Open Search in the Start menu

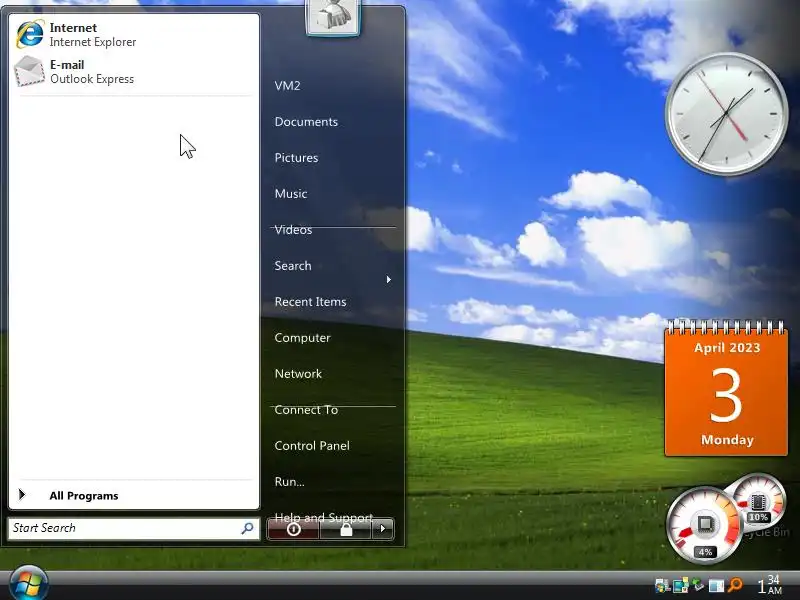point(293,266)
